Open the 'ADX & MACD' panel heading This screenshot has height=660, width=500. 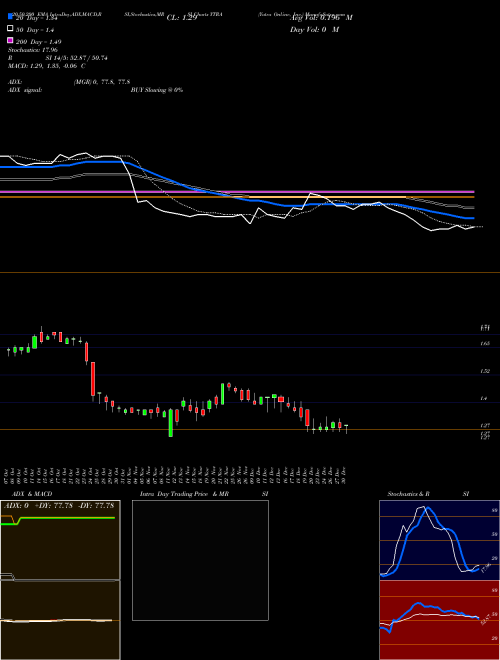(x=32, y=494)
